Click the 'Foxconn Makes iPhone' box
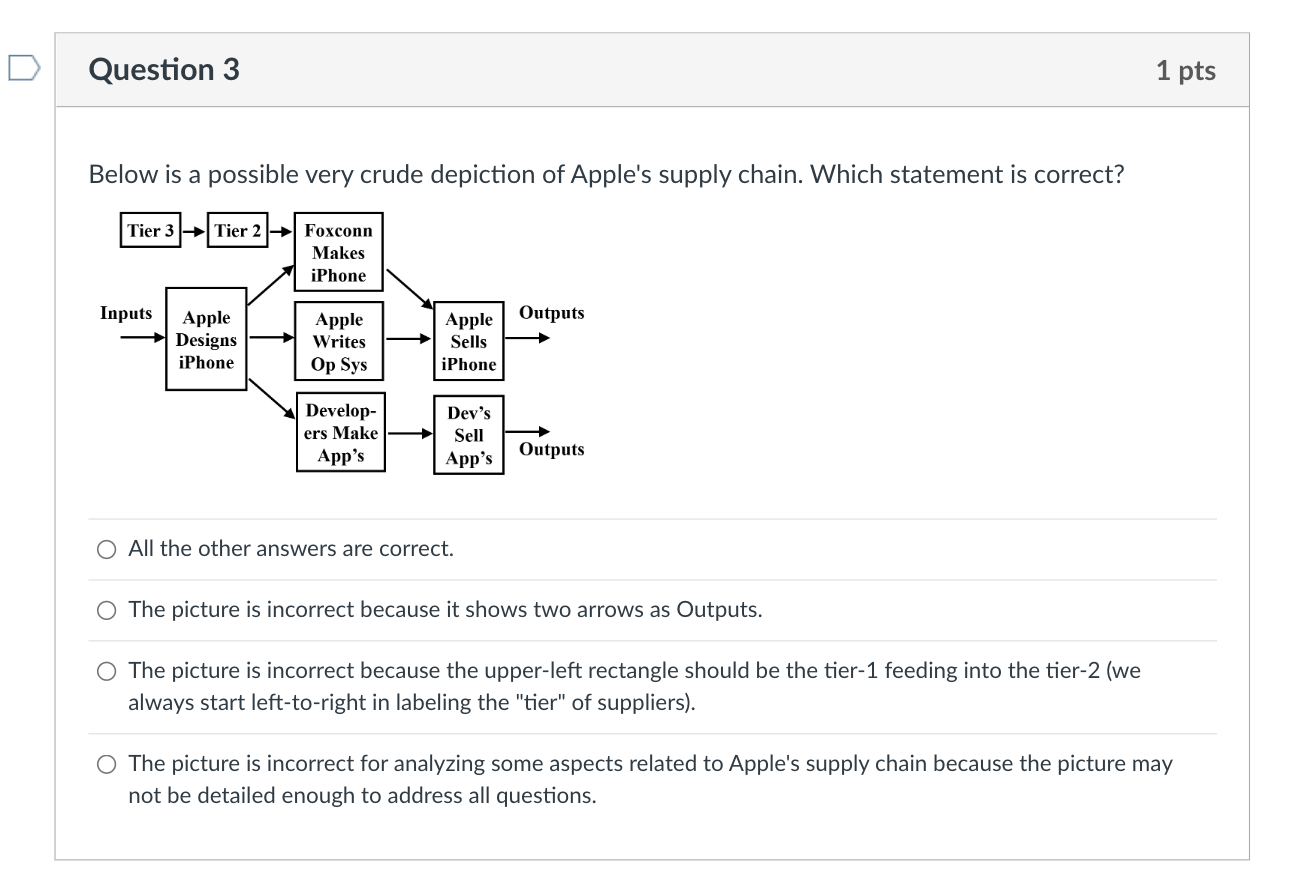The width and height of the screenshot is (1310, 880). click(338, 251)
